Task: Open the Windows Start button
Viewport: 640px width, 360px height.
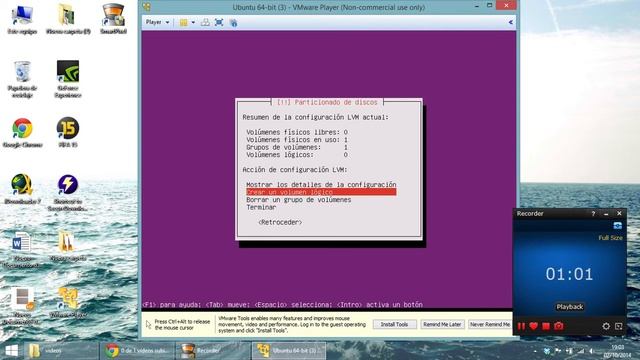Action: [11, 351]
